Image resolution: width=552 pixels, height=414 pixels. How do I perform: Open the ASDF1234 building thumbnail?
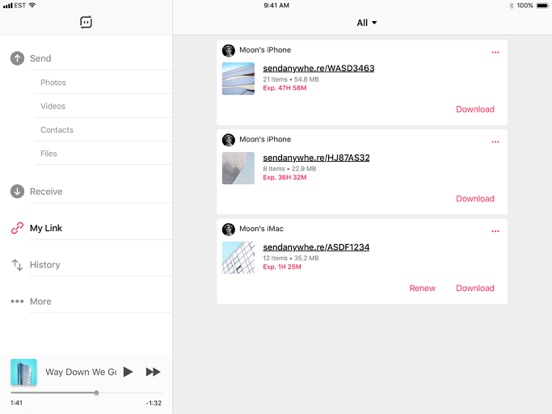point(238,258)
